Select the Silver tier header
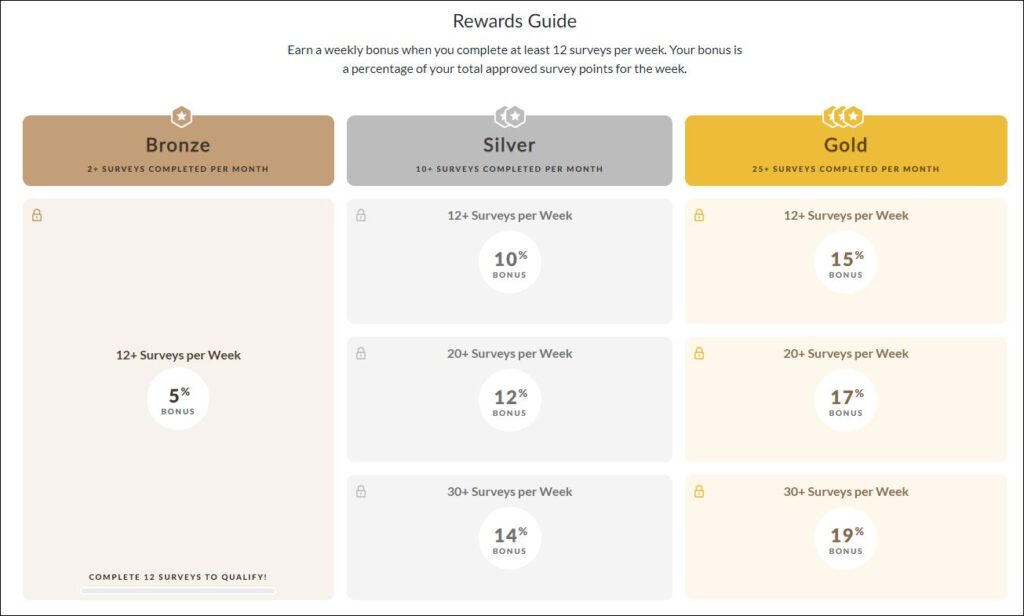This screenshot has height=616, width=1024. pos(509,151)
